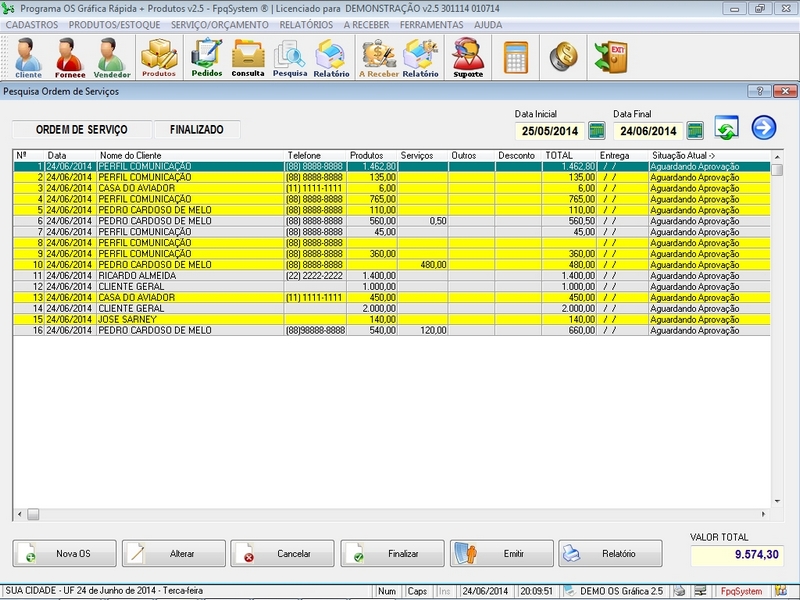Click the Data Inicial date field
800x600 pixels.
[550, 131]
